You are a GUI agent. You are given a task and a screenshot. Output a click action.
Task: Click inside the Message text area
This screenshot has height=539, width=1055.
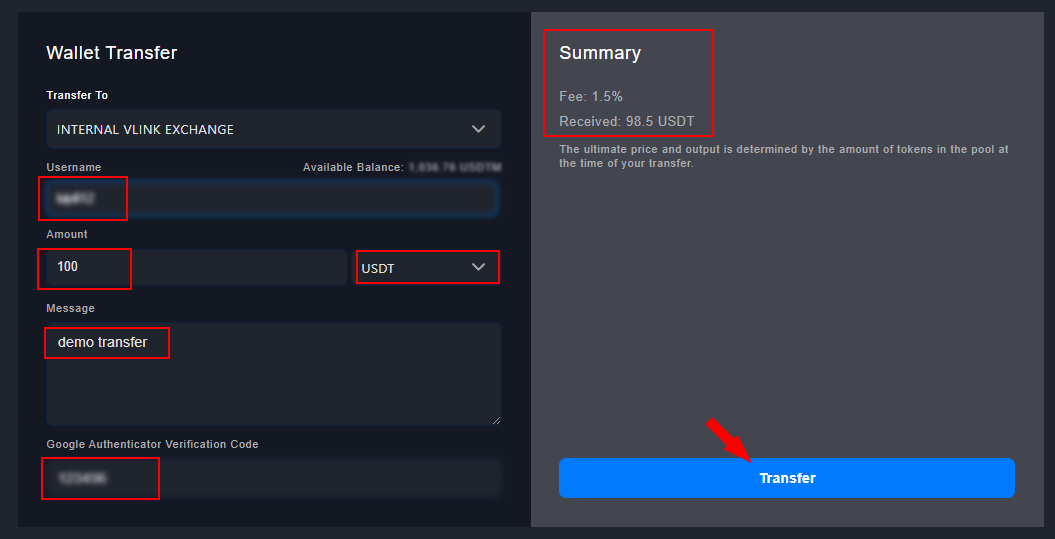[273, 385]
